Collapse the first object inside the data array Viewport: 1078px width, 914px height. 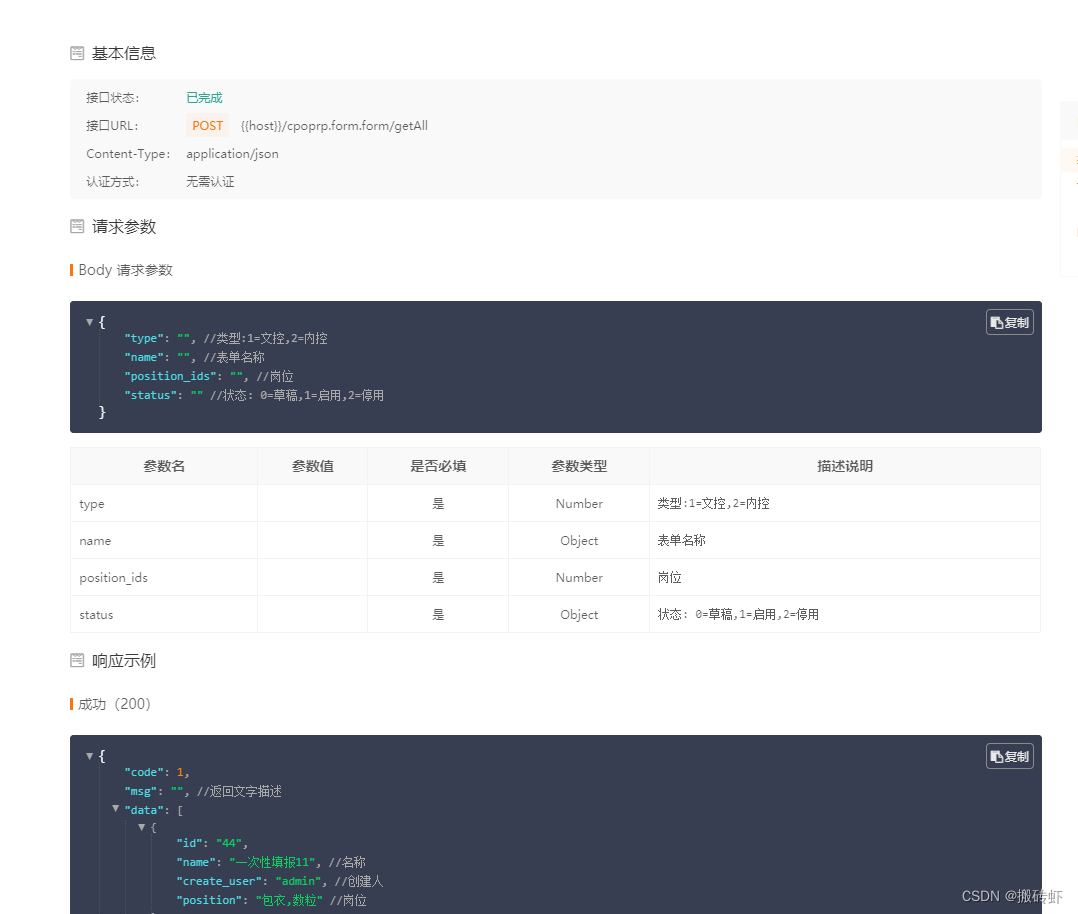pos(142,827)
